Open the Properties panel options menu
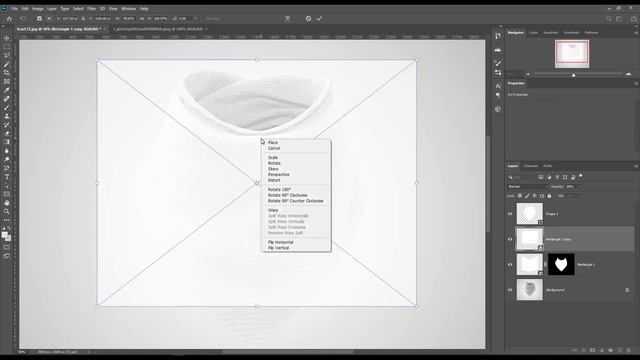The height and width of the screenshot is (360, 640). (x=636, y=83)
